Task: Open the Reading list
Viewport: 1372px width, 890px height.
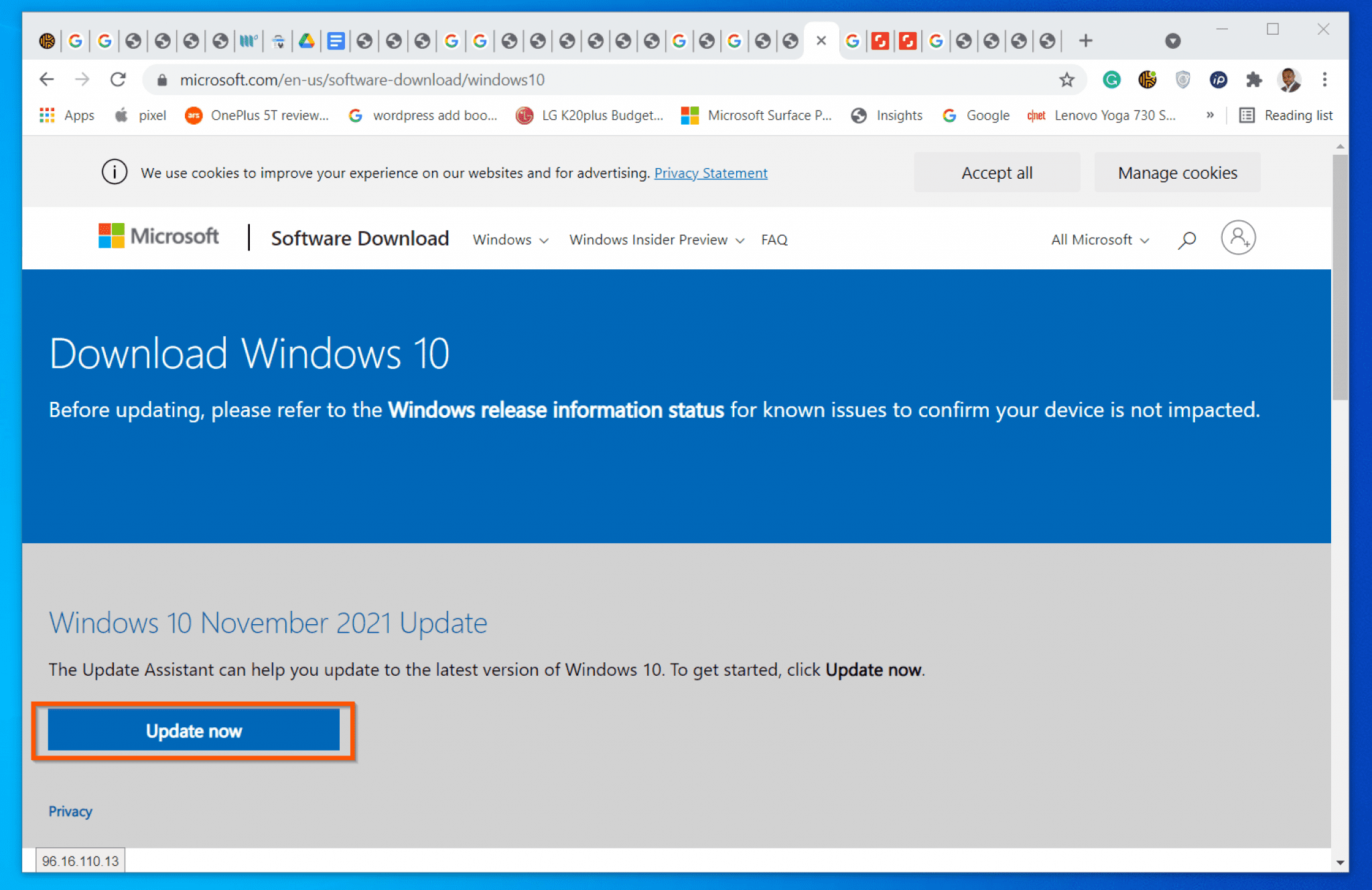Action: [x=1287, y=115]
